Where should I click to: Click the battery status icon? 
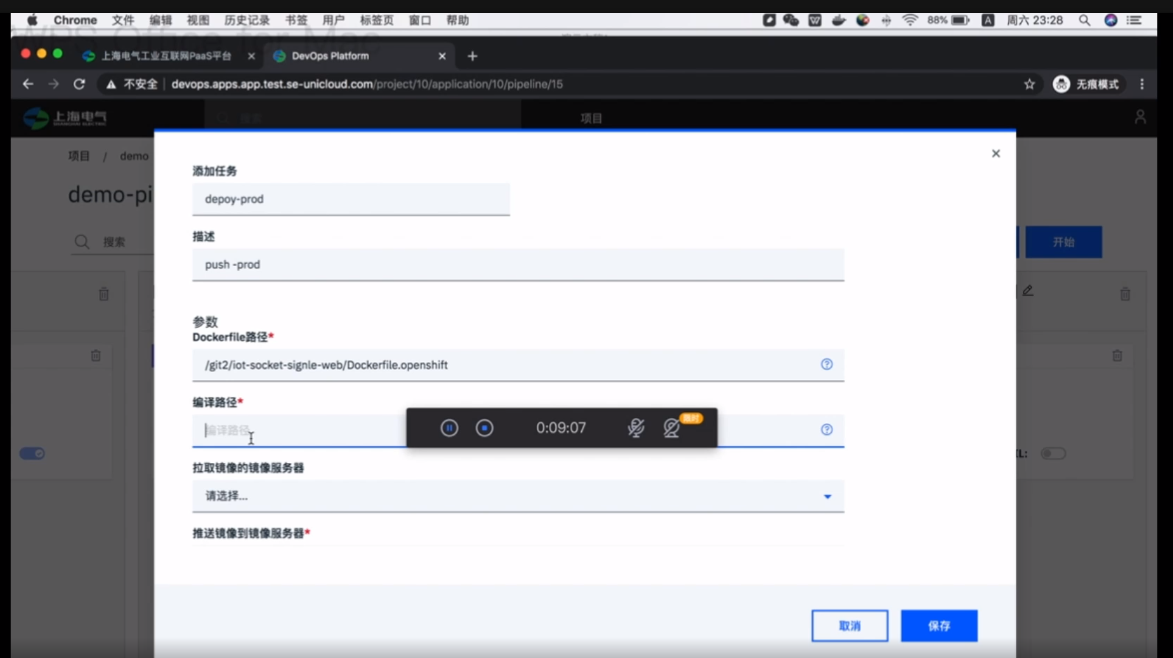point(961,20)
